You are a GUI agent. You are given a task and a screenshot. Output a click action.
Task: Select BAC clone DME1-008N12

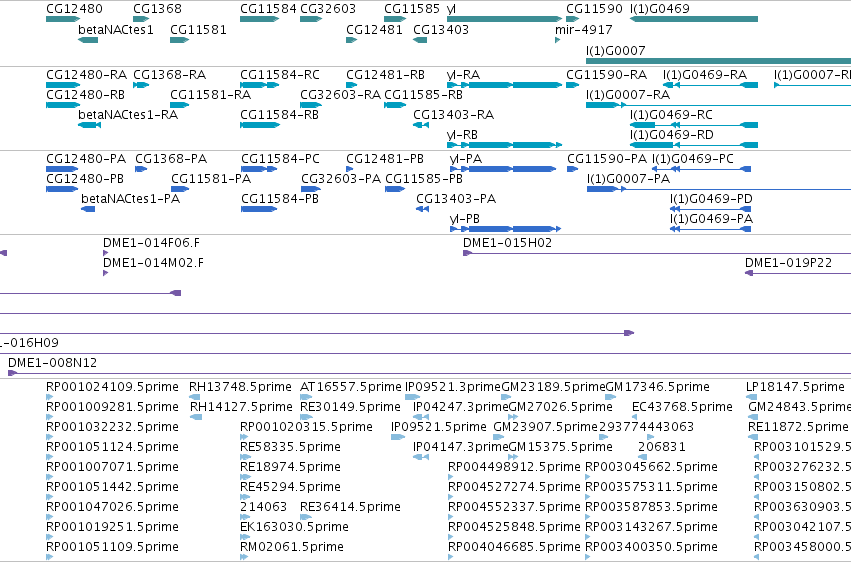(x=429, y=373)
